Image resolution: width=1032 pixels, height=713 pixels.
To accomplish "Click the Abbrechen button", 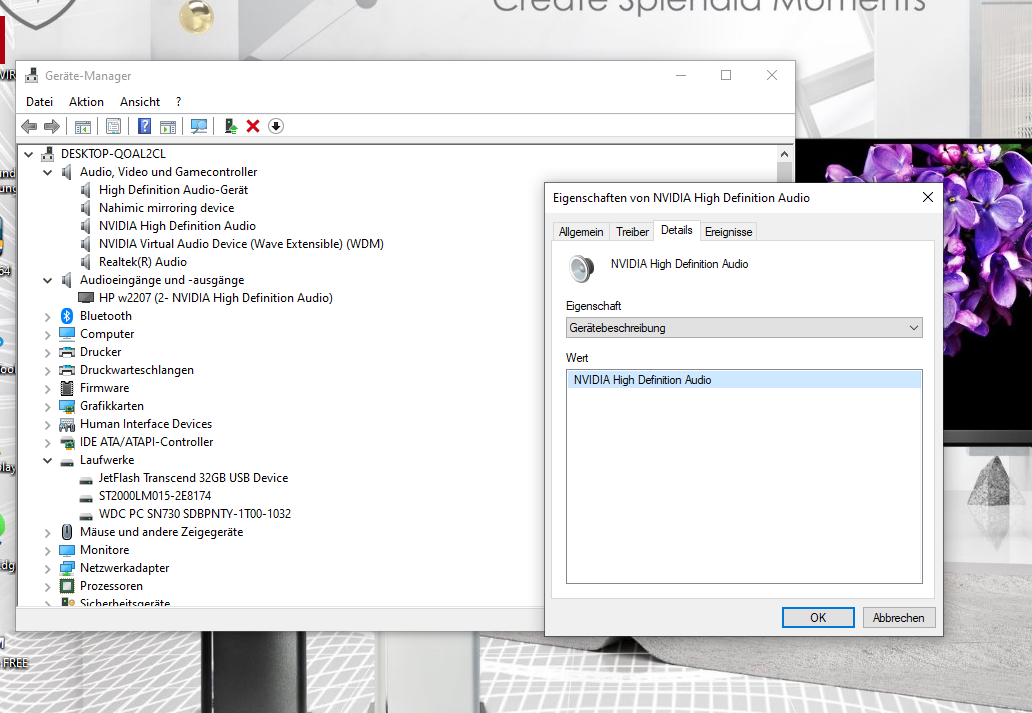I will click(x=898, y=618).
